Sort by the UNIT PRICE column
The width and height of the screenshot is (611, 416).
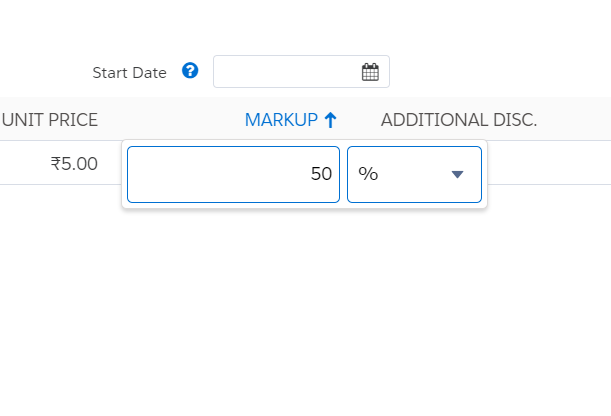(x=50, y=120)
